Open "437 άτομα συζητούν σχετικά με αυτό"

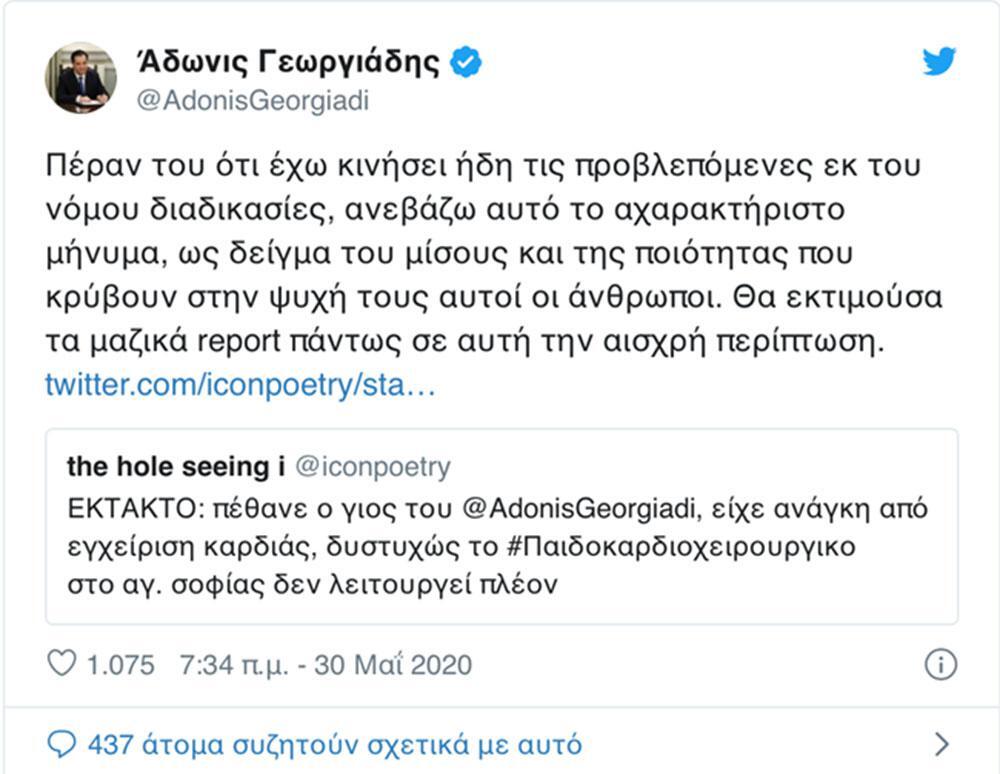pyautogui.click(x=334, y=744)
